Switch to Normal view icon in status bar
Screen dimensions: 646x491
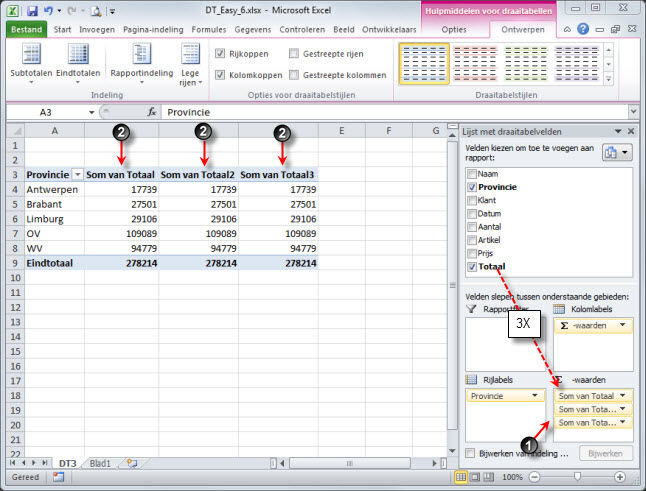click(461, 477)
